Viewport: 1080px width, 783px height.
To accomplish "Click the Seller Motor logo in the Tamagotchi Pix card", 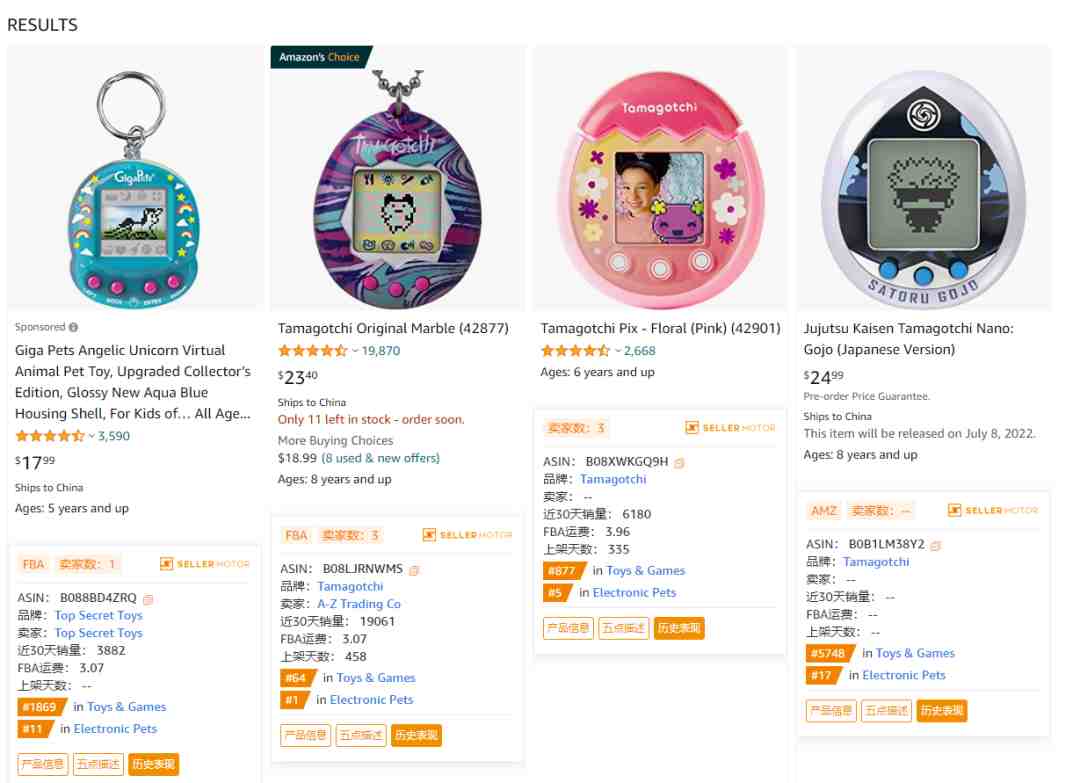I will point(730,428).
